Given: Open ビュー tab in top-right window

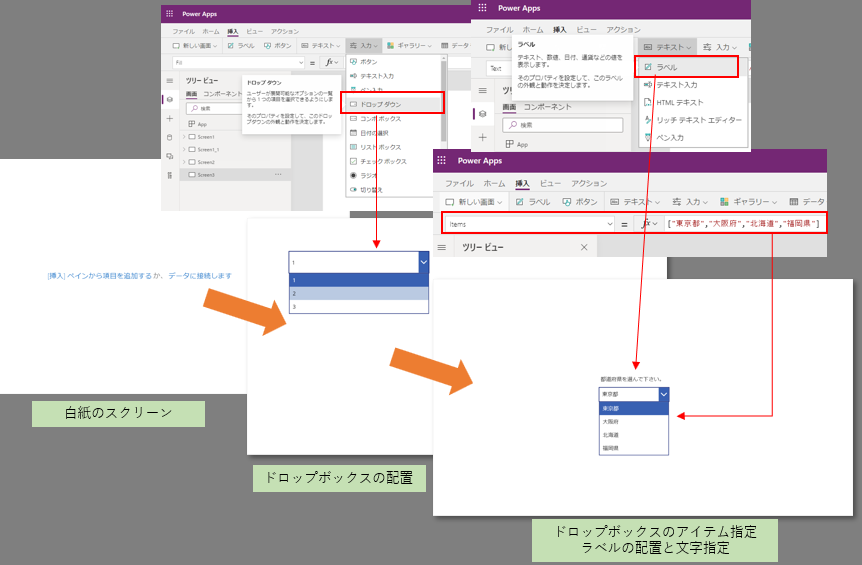Looking at the screenshot, I should (x=586, y=30).
